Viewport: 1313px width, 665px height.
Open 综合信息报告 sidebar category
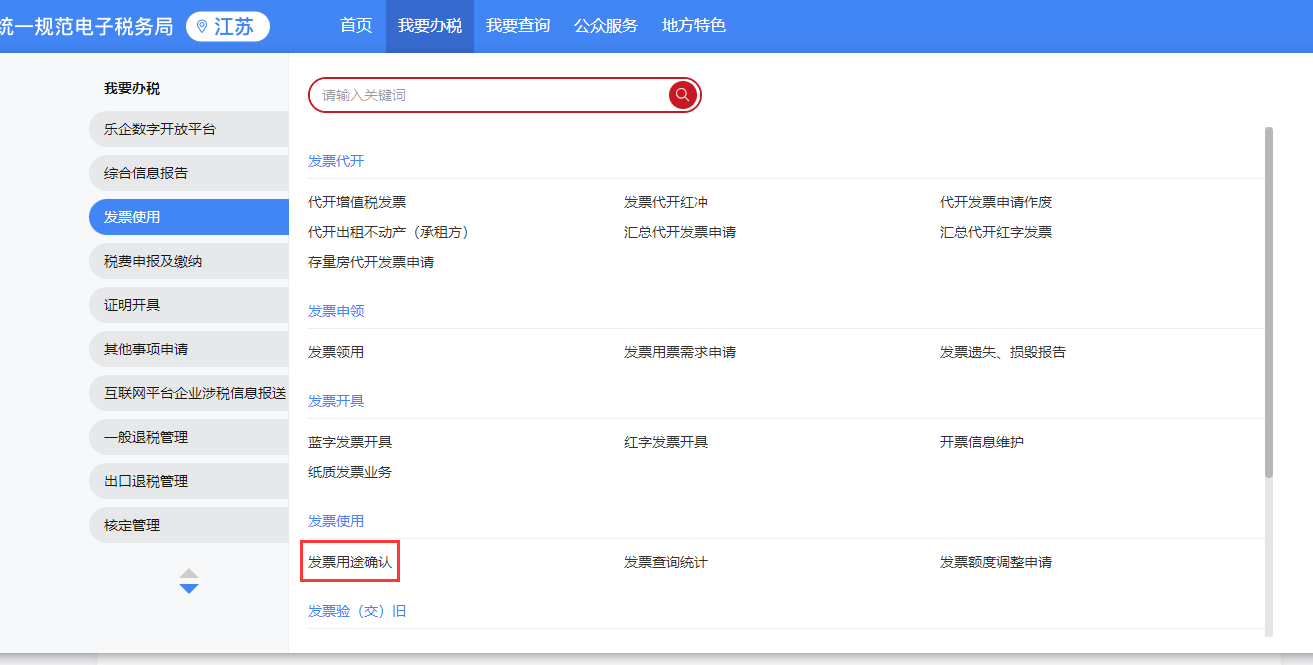point(146,173)
